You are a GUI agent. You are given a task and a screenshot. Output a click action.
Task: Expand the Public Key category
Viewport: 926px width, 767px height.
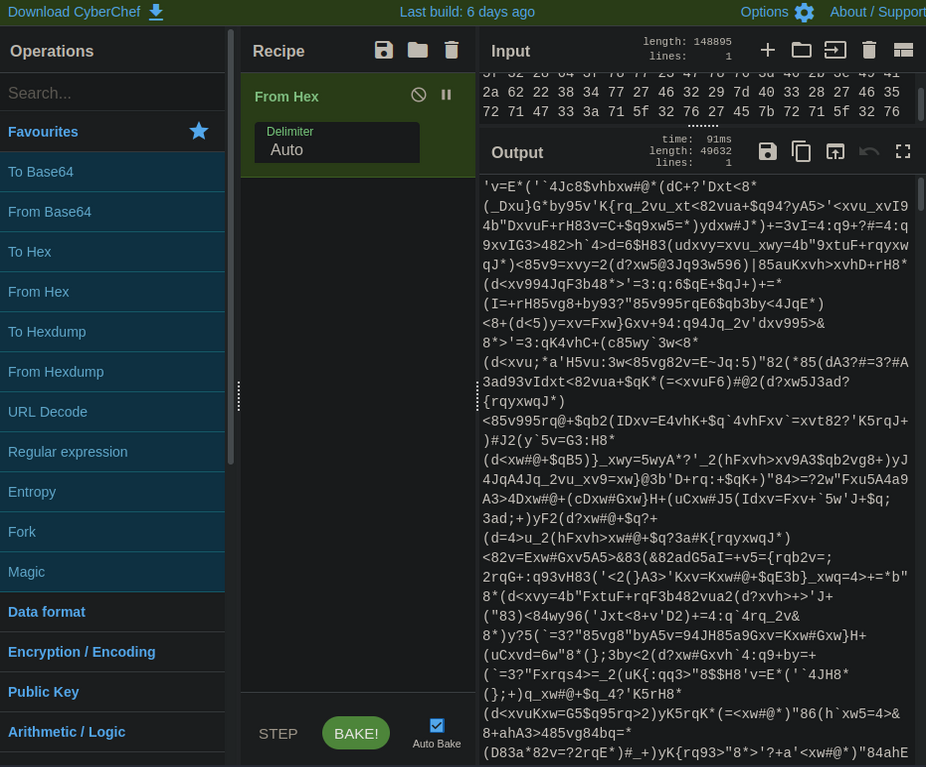point(46,691)
